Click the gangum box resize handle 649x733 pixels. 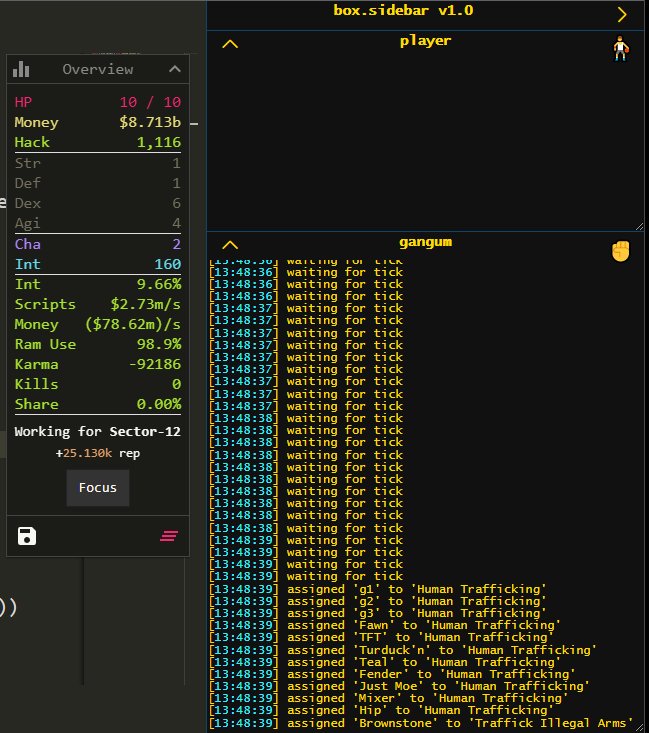pos(639,728)
